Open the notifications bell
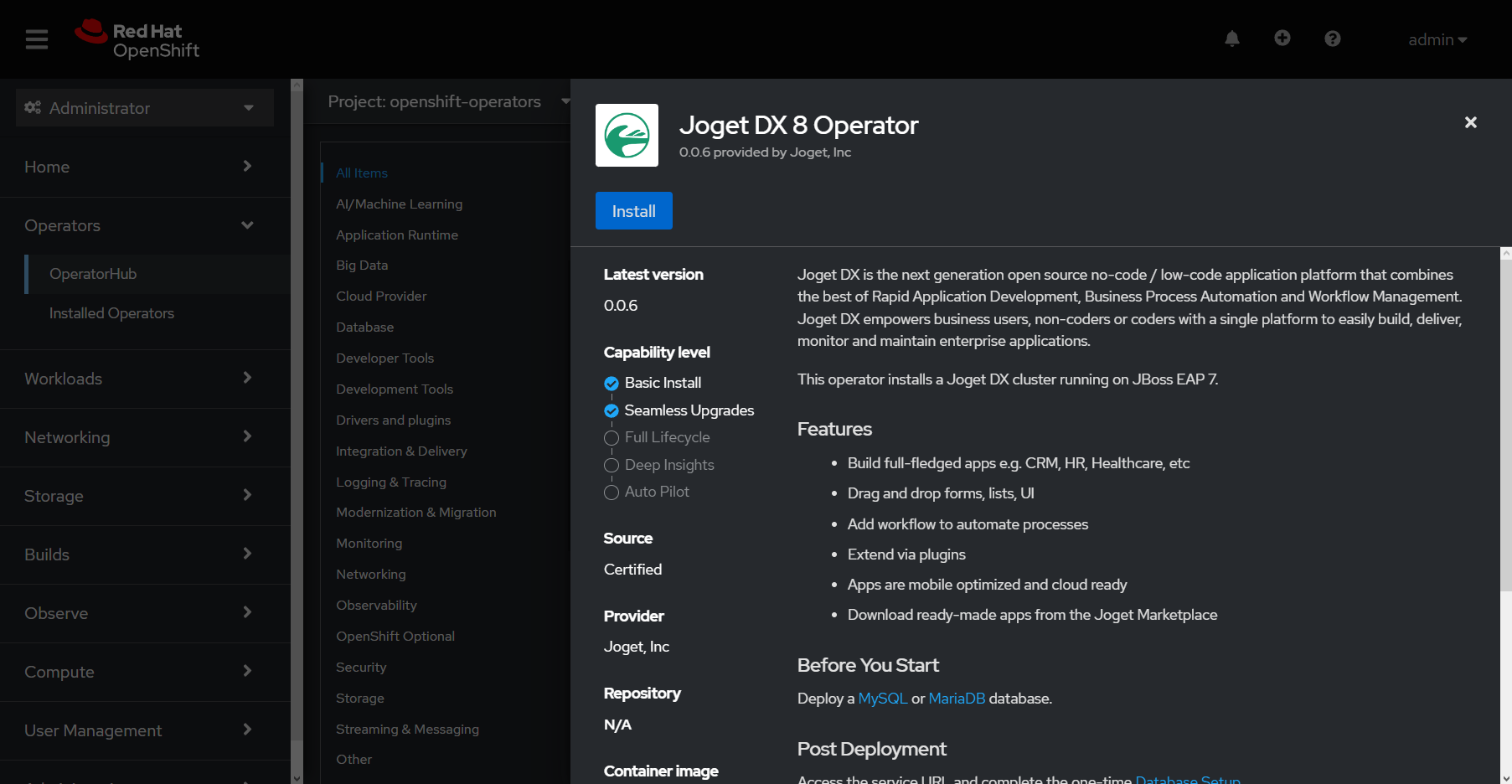Screen dimensions: 1512x784 pos(1231,39)
